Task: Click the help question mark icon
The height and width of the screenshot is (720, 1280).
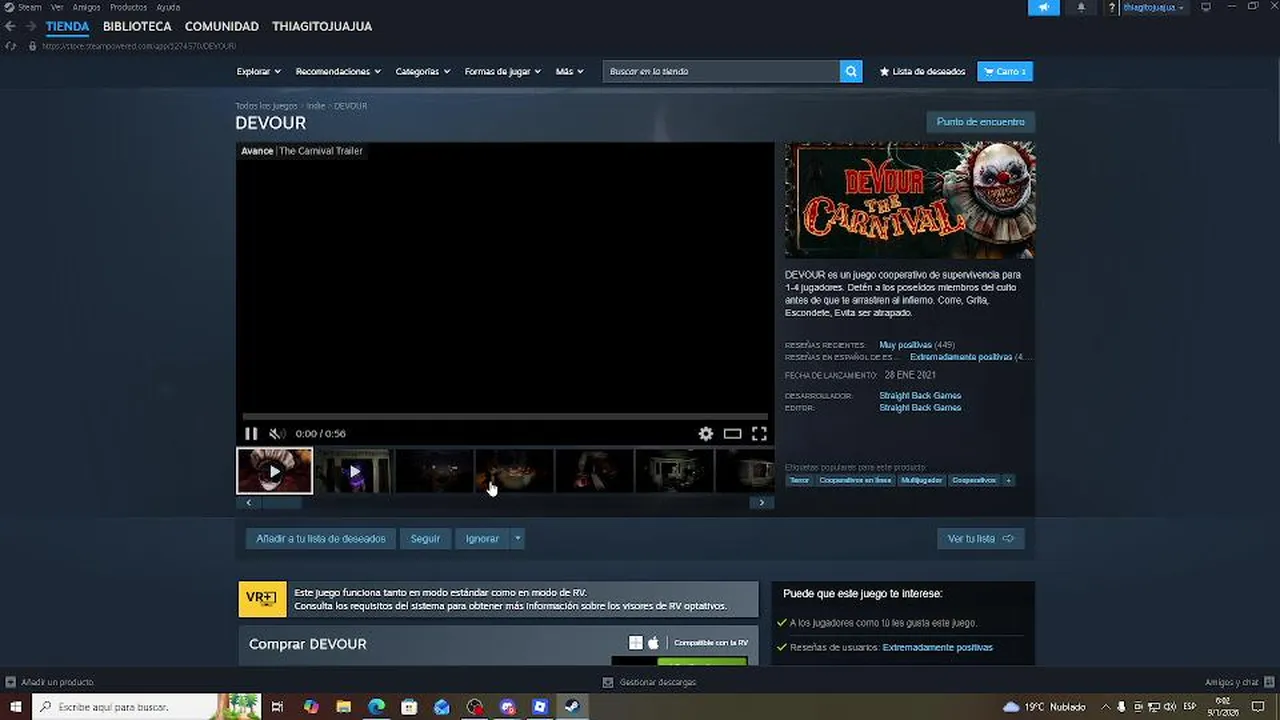Action: pos(1111,8)
